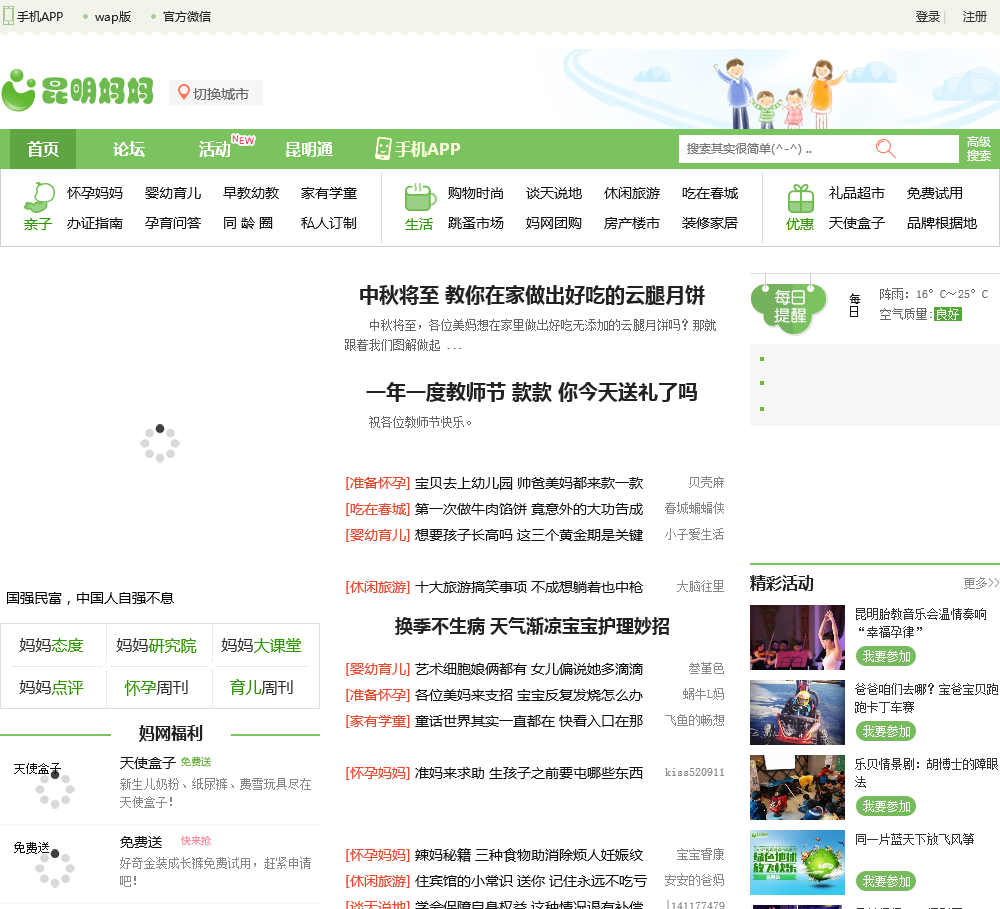1000x909 pixels.
Task: Click 我要参加 for 昆明胎教音乐会
Action: (886, 656)
